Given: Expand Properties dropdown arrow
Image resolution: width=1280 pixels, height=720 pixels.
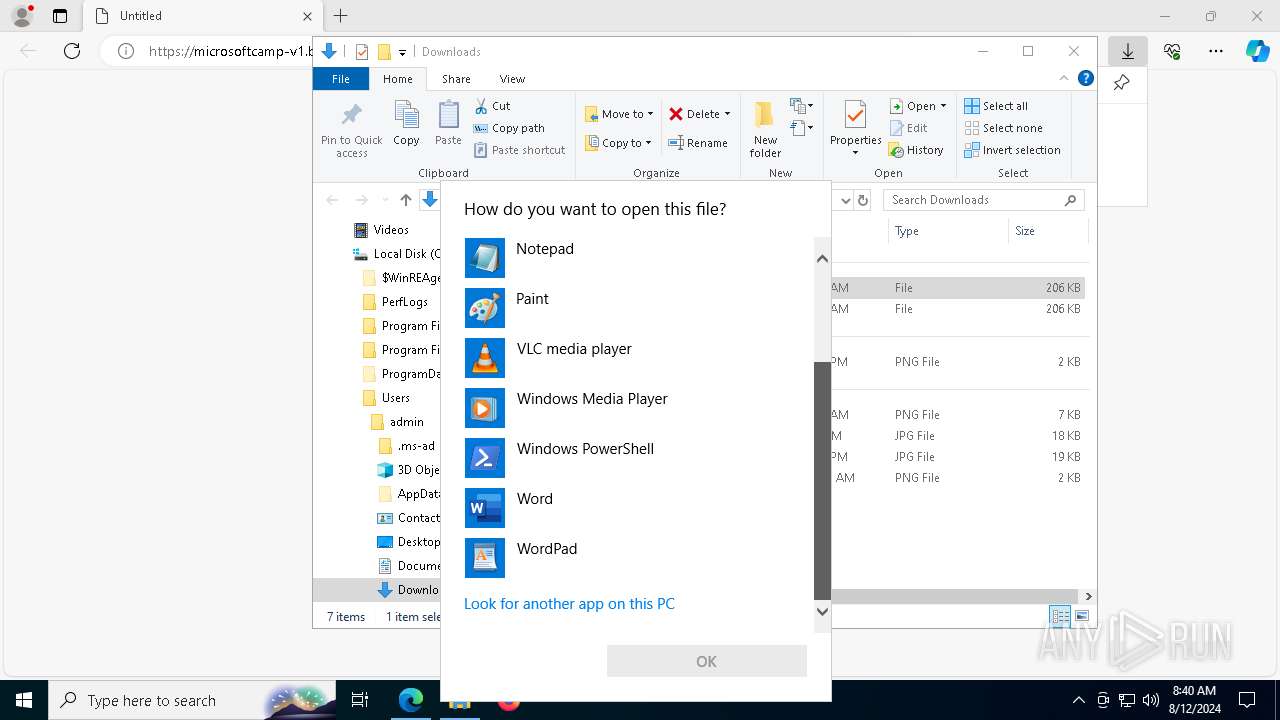Looking at the screenshot, I should 855,153.
